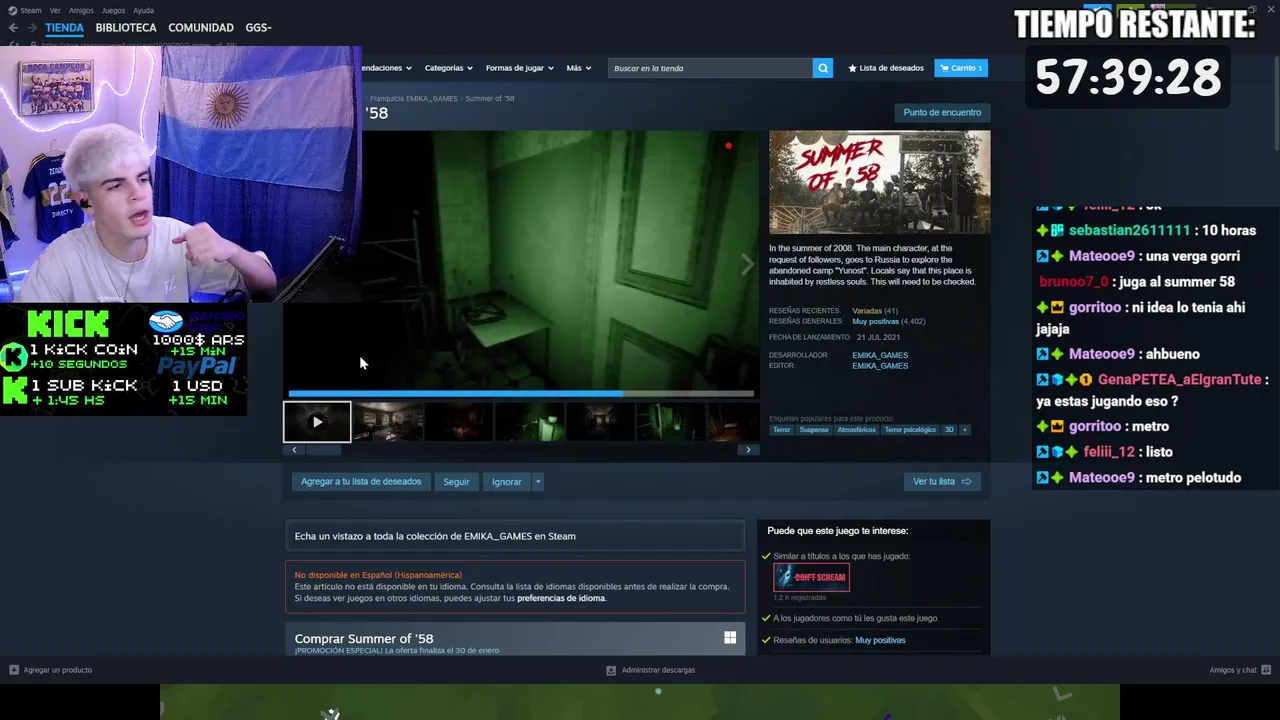Open the editor EMIKA_GAMES link
The width and height of the screenshot is (1280, 720).
(x=880, y=366)
